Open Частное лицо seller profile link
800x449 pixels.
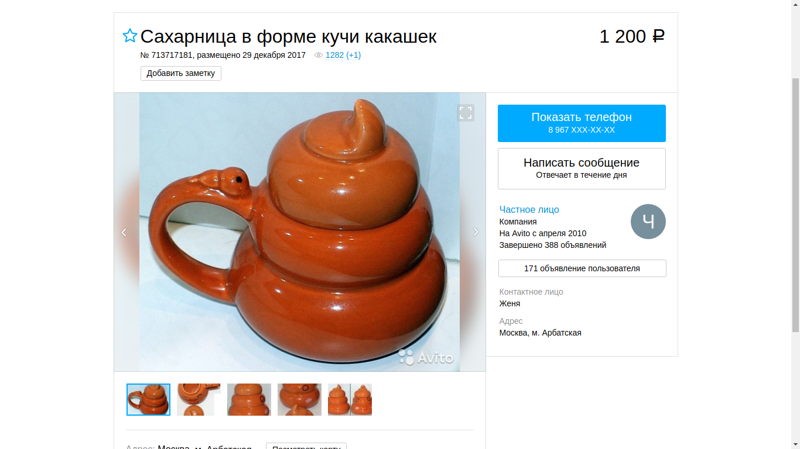click(x=529, y=209)
